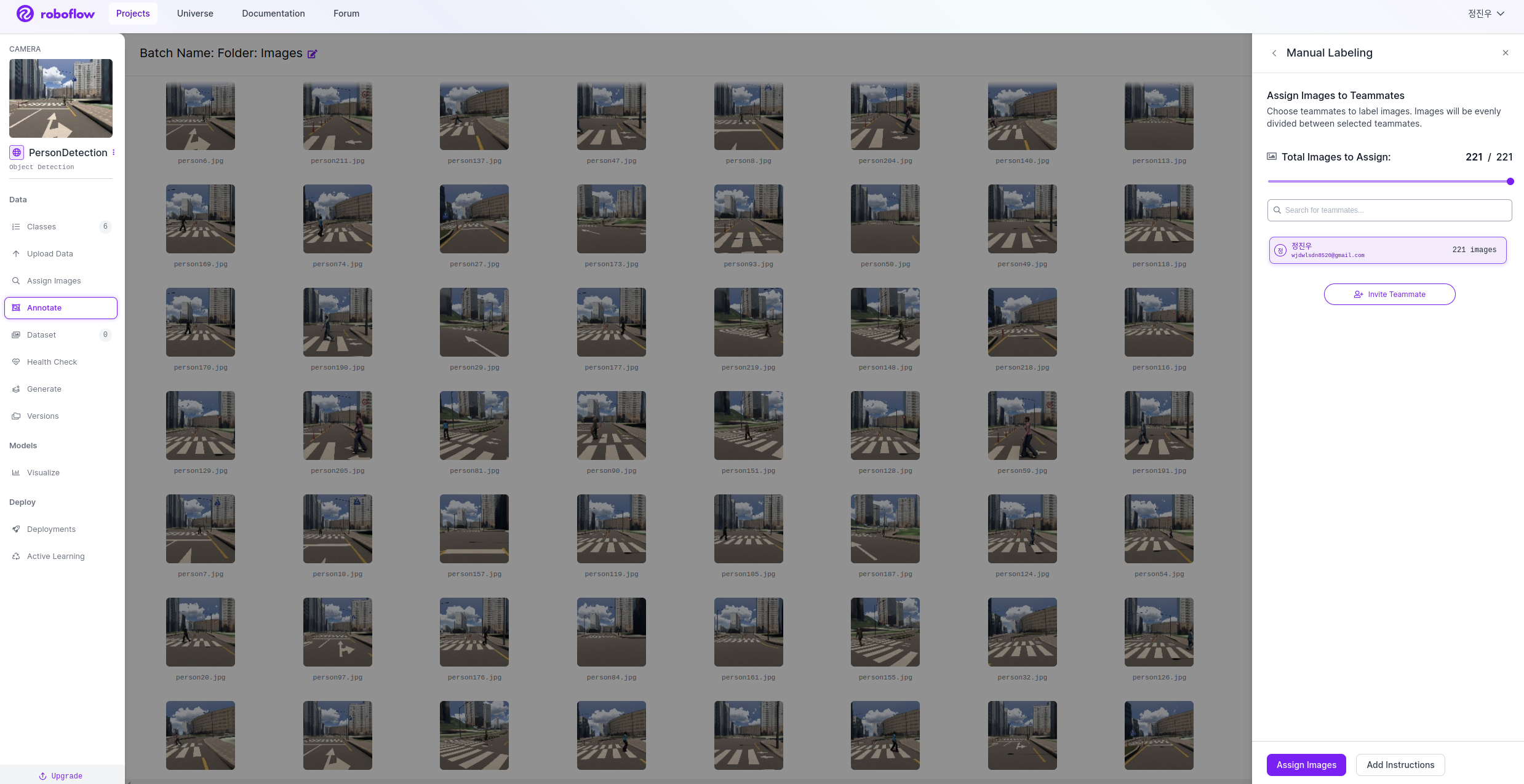Close the Manual Labeling panel
This screenshot has height=784, width=1524.
1506,53
